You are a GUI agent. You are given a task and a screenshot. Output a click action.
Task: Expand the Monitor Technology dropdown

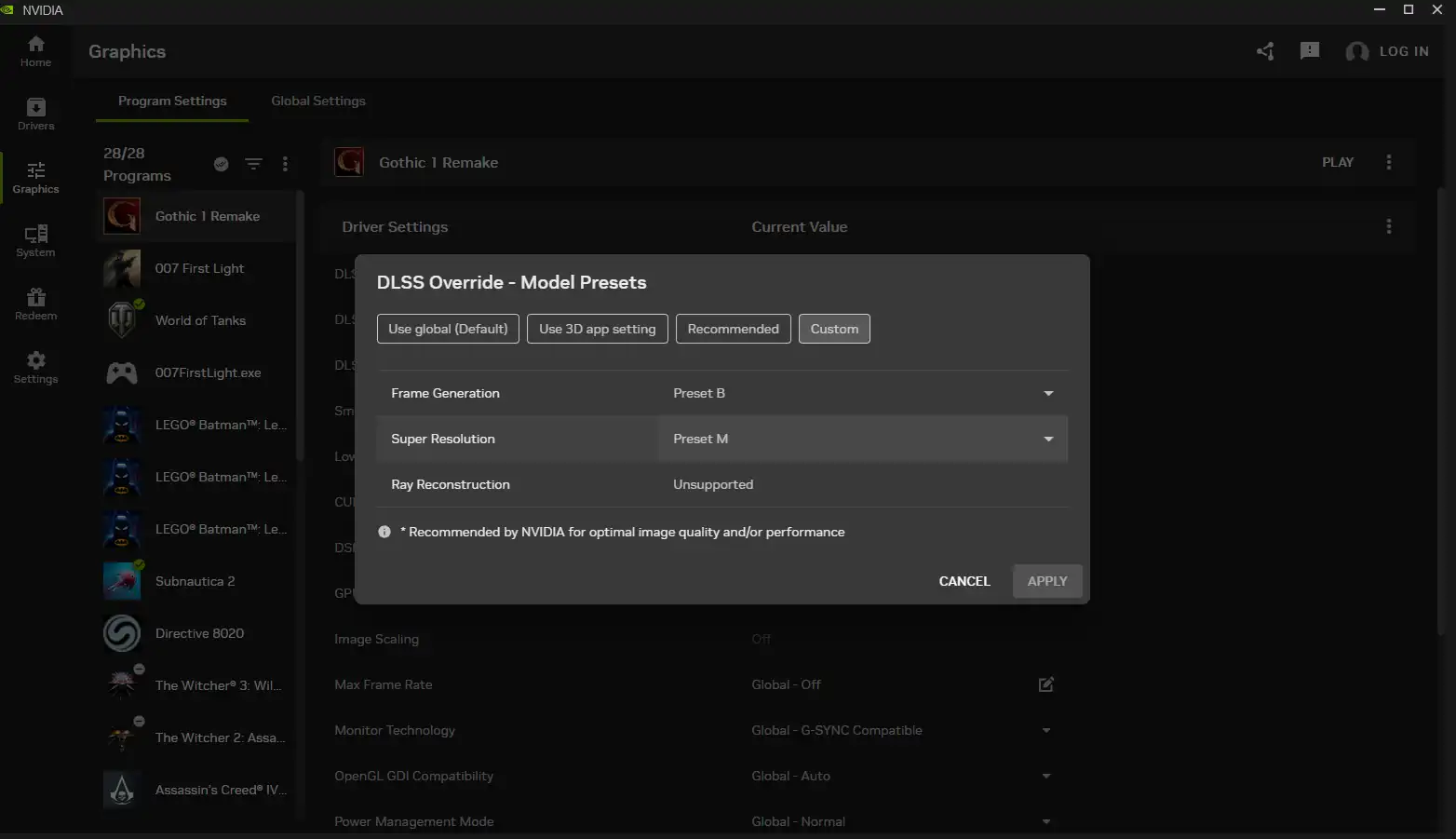pyautogui.click(x=1046, y=730)
